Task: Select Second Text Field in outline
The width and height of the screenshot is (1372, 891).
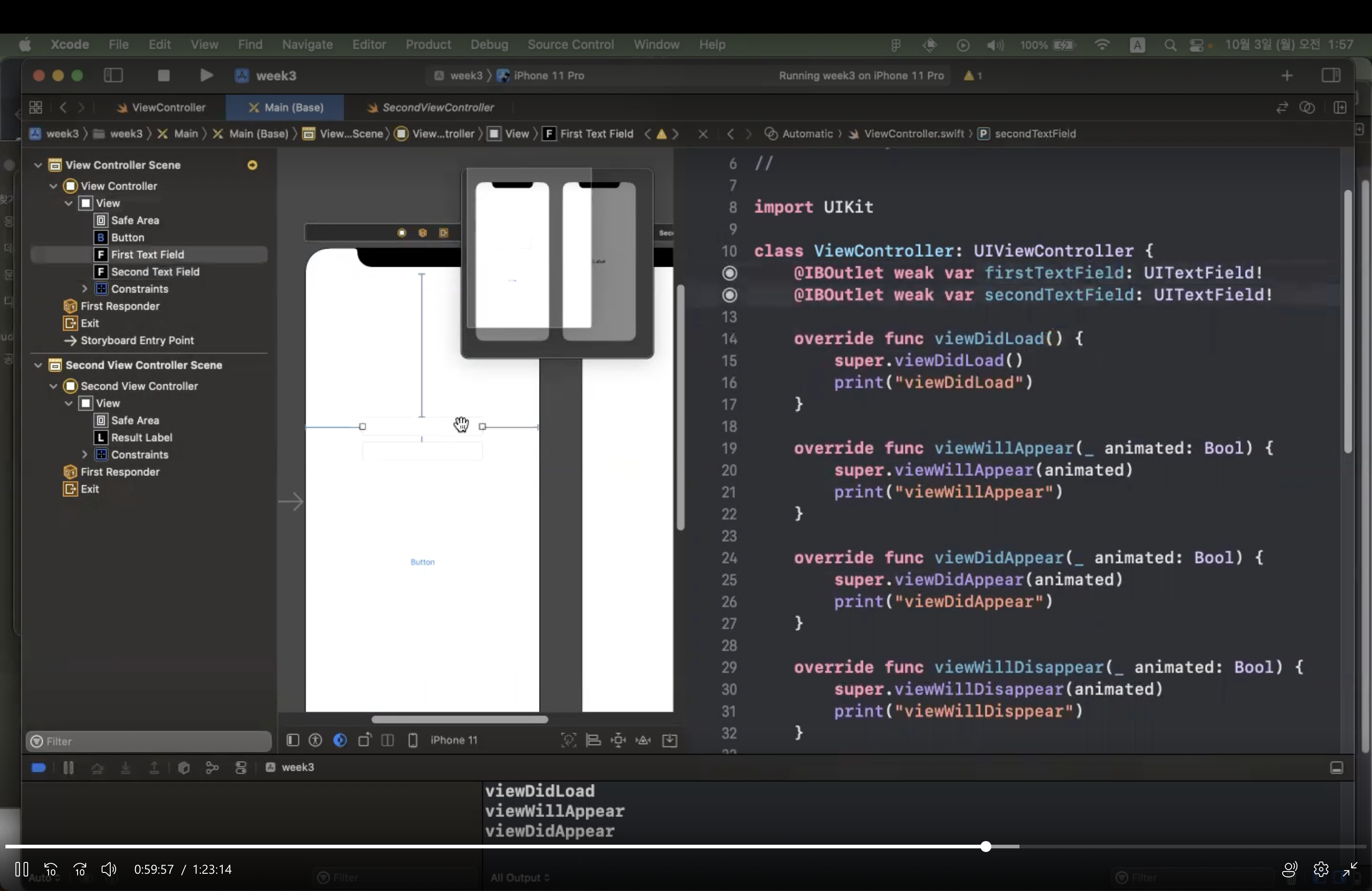Action: (x=155, y=272)
